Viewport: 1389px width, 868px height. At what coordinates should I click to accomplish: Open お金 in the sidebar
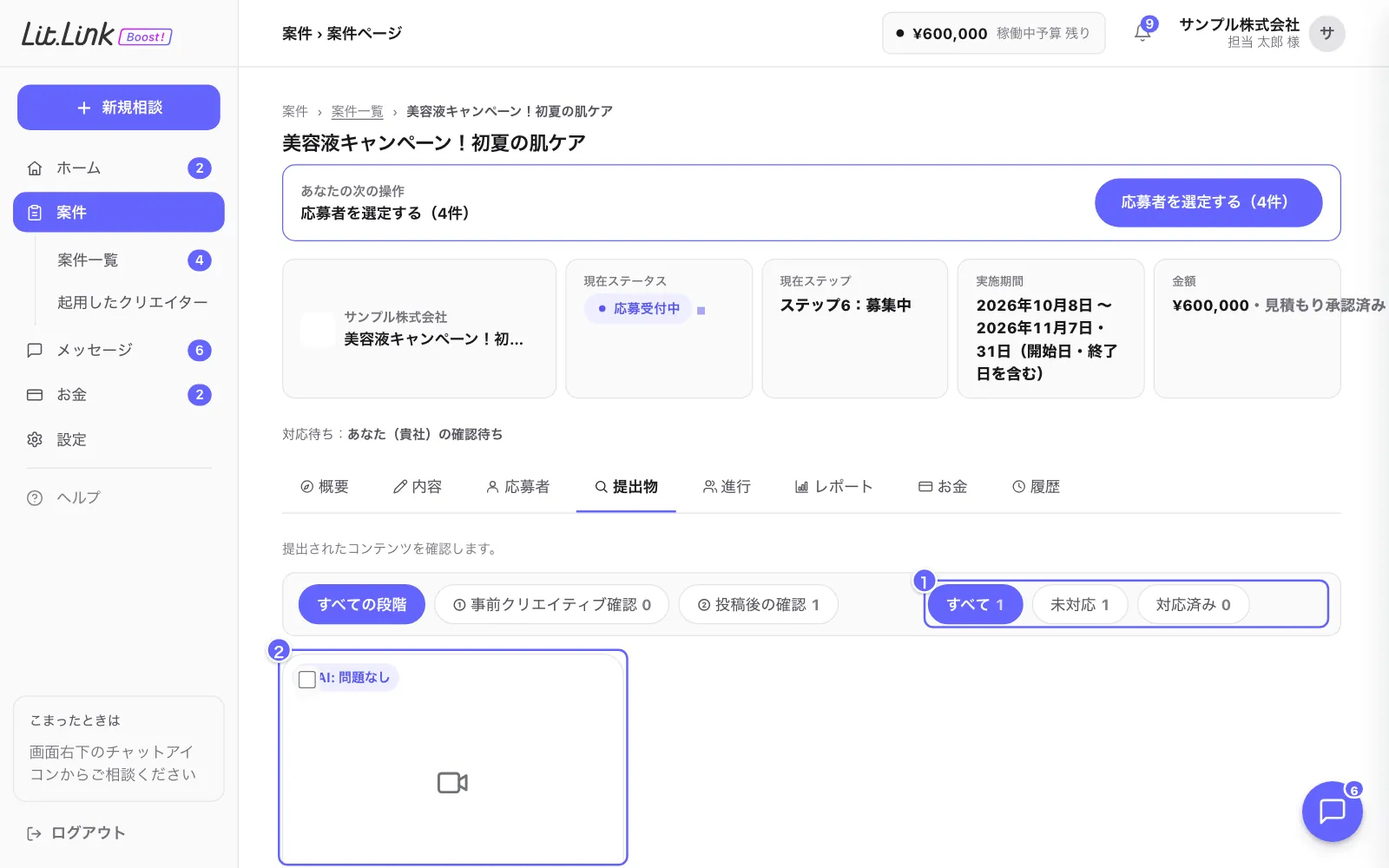(x=119, y=395)
